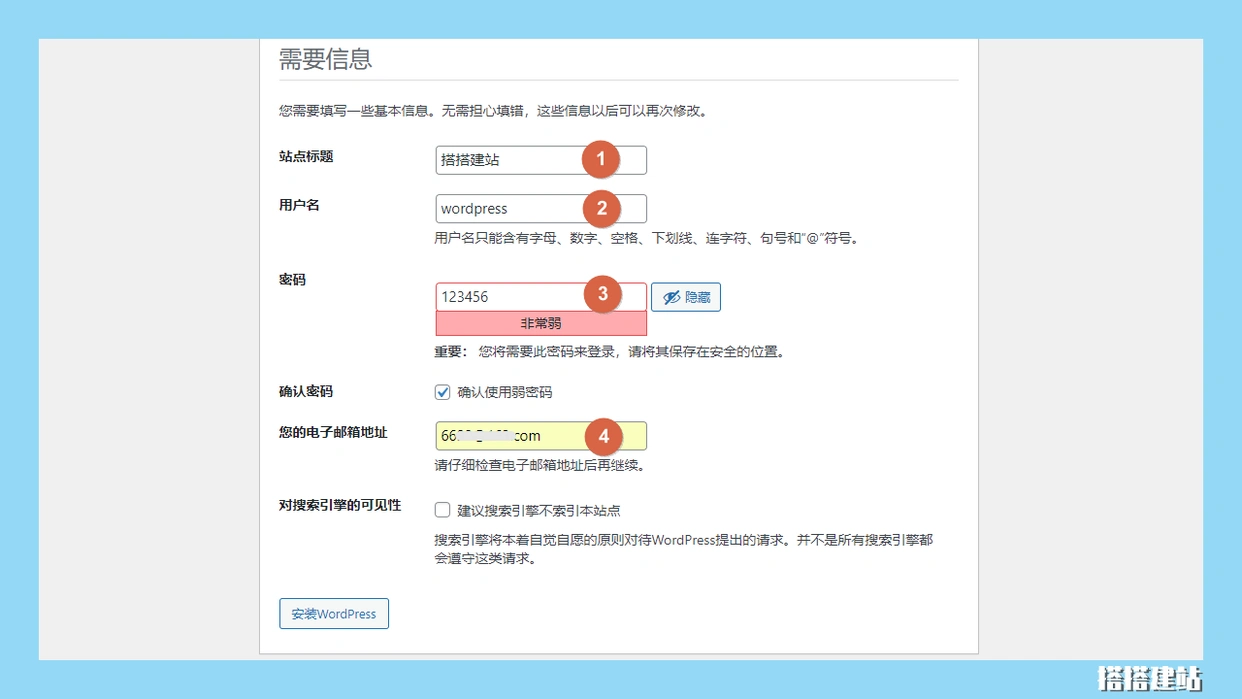This screenshot has height=699, width=1242.
Task: Click the red numbered badge 2
Action: (x=601, y=208)
